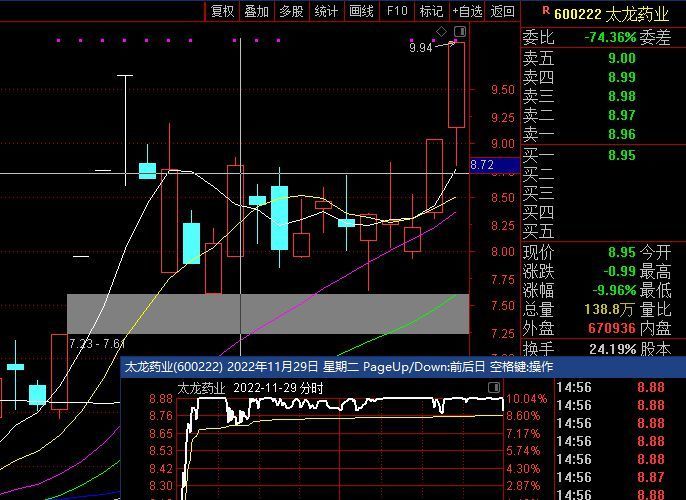The image size is (686, 500).
Task: Click the panel toggle icon beside the diamond
Action: 459,32
